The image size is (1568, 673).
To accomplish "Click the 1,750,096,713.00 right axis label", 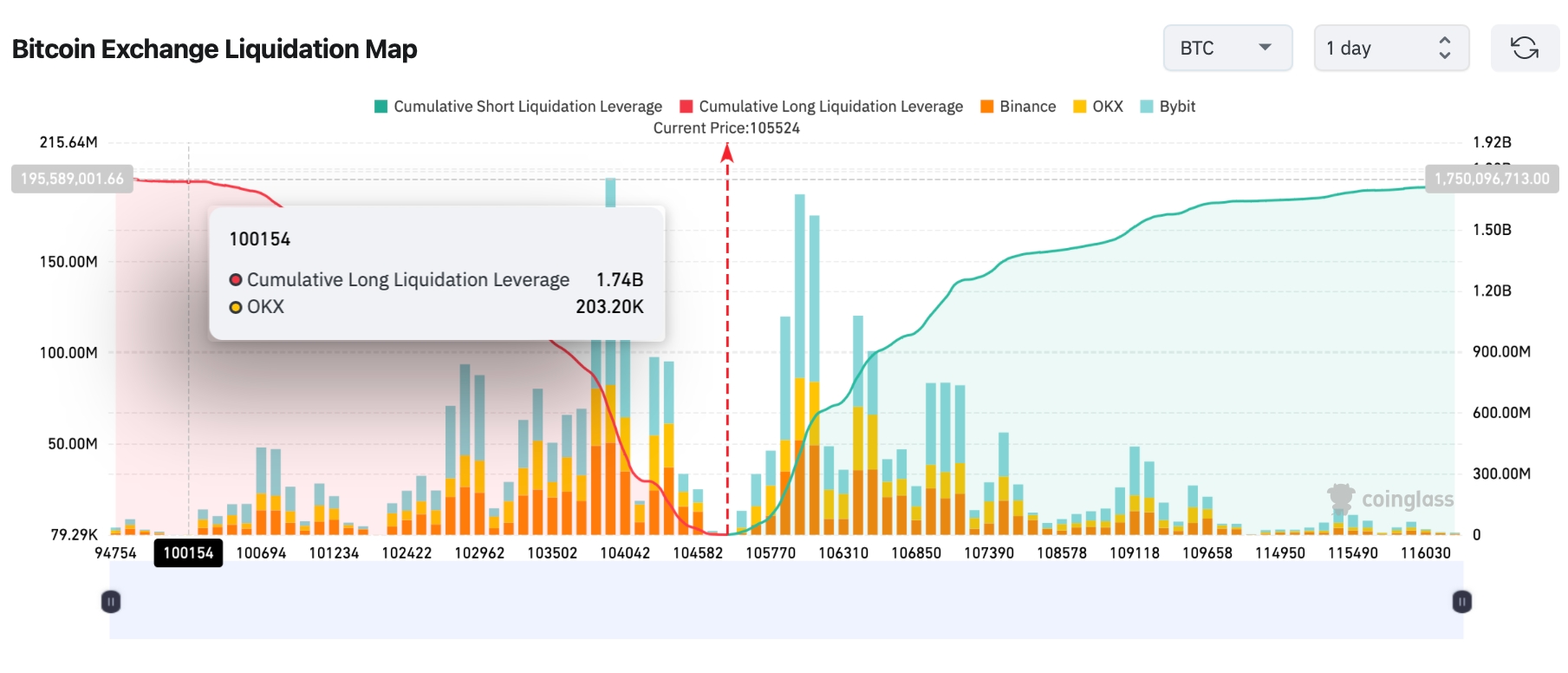I will coord(1492,179).
